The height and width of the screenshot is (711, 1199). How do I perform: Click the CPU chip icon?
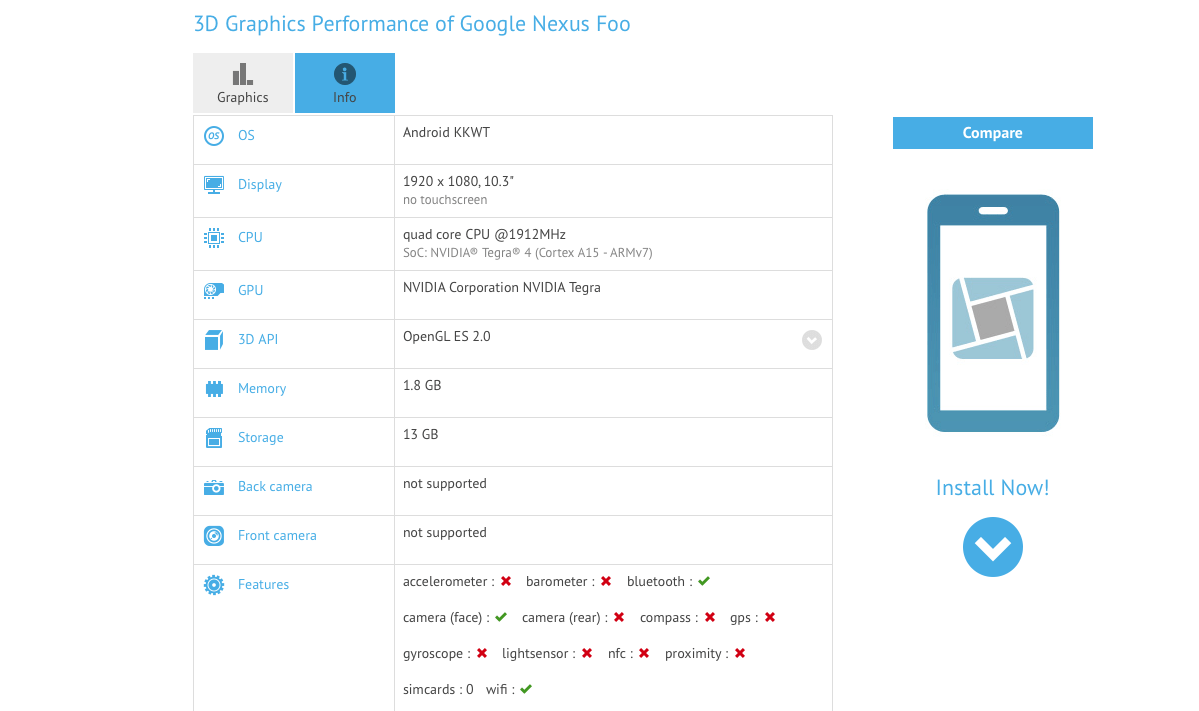pyautogui.click(x=213, y=238)
